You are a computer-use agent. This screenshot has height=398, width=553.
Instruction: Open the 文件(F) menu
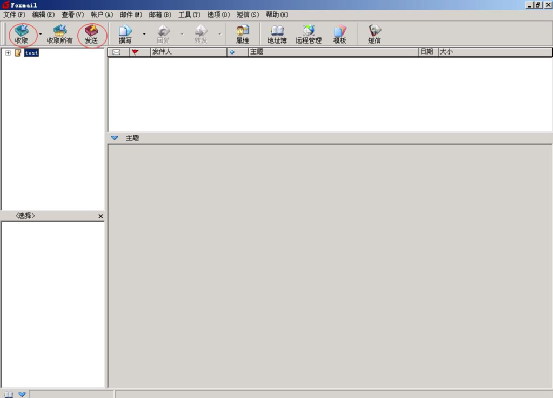tap(14, 14)
